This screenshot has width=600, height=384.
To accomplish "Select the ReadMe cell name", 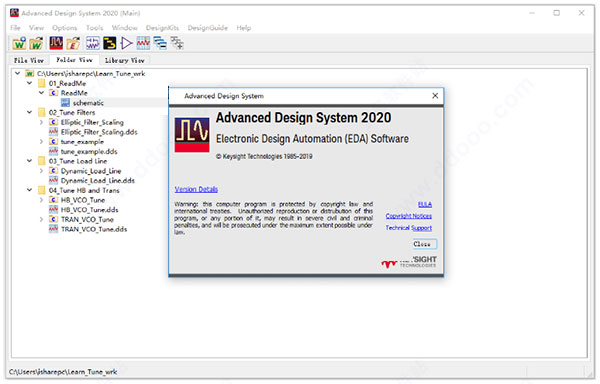I will click(x=74, y=93).
